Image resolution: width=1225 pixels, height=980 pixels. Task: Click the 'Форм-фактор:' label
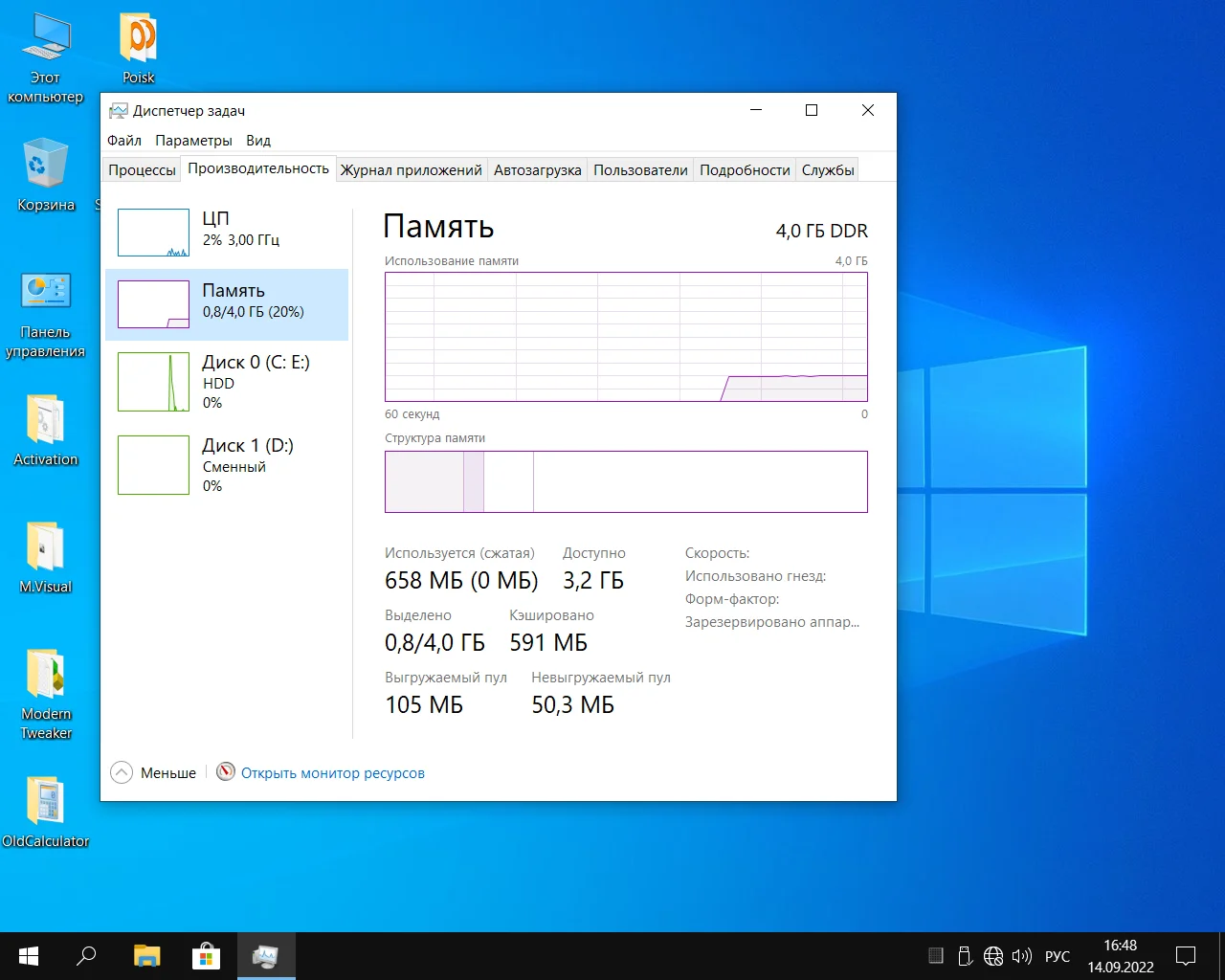tap(732, 599)
